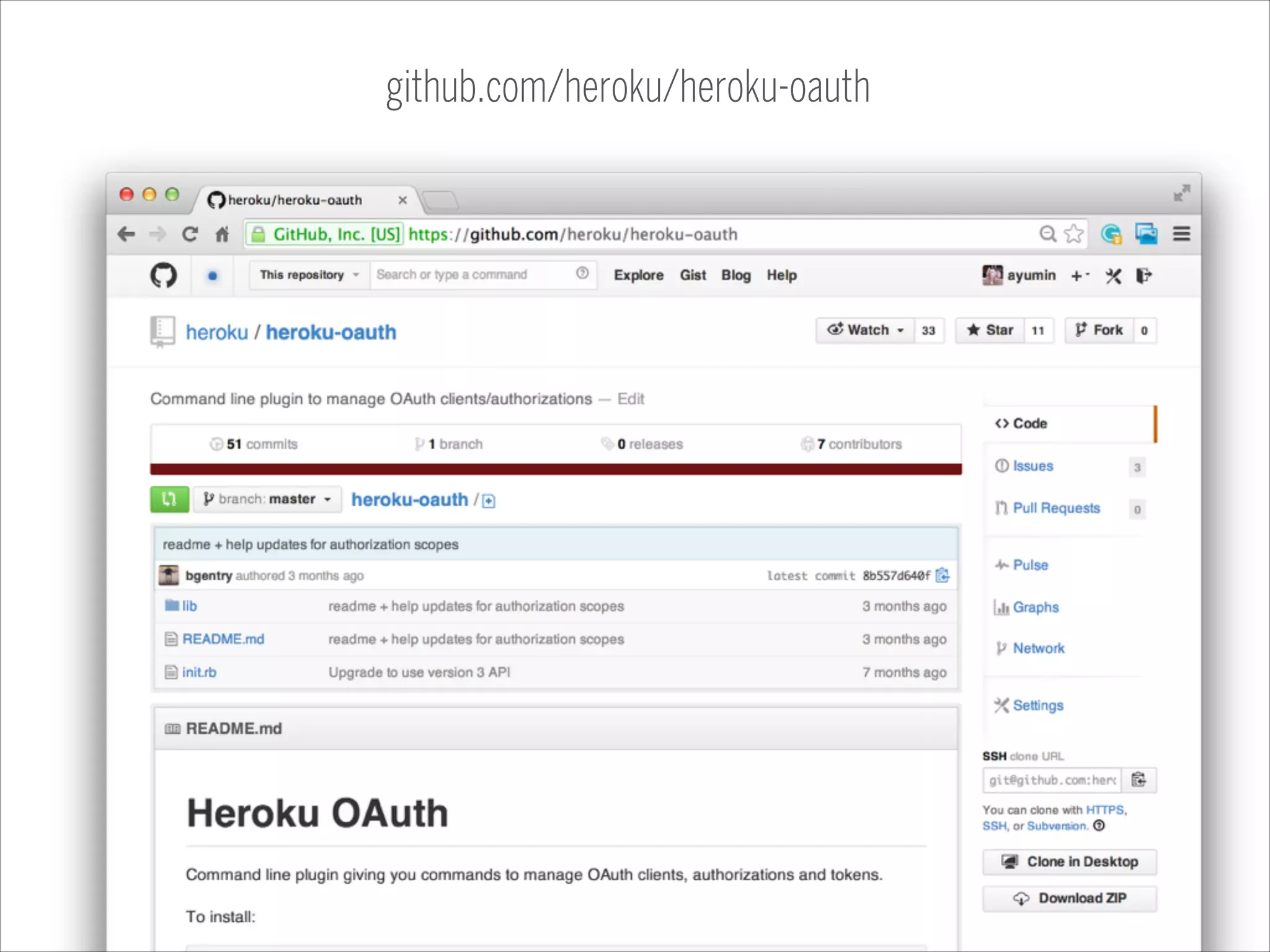This screenshot has width=1270, height=952.
Task: Copy the SSH clone URL to clipboard
Action: click(x=1139, y=780)
